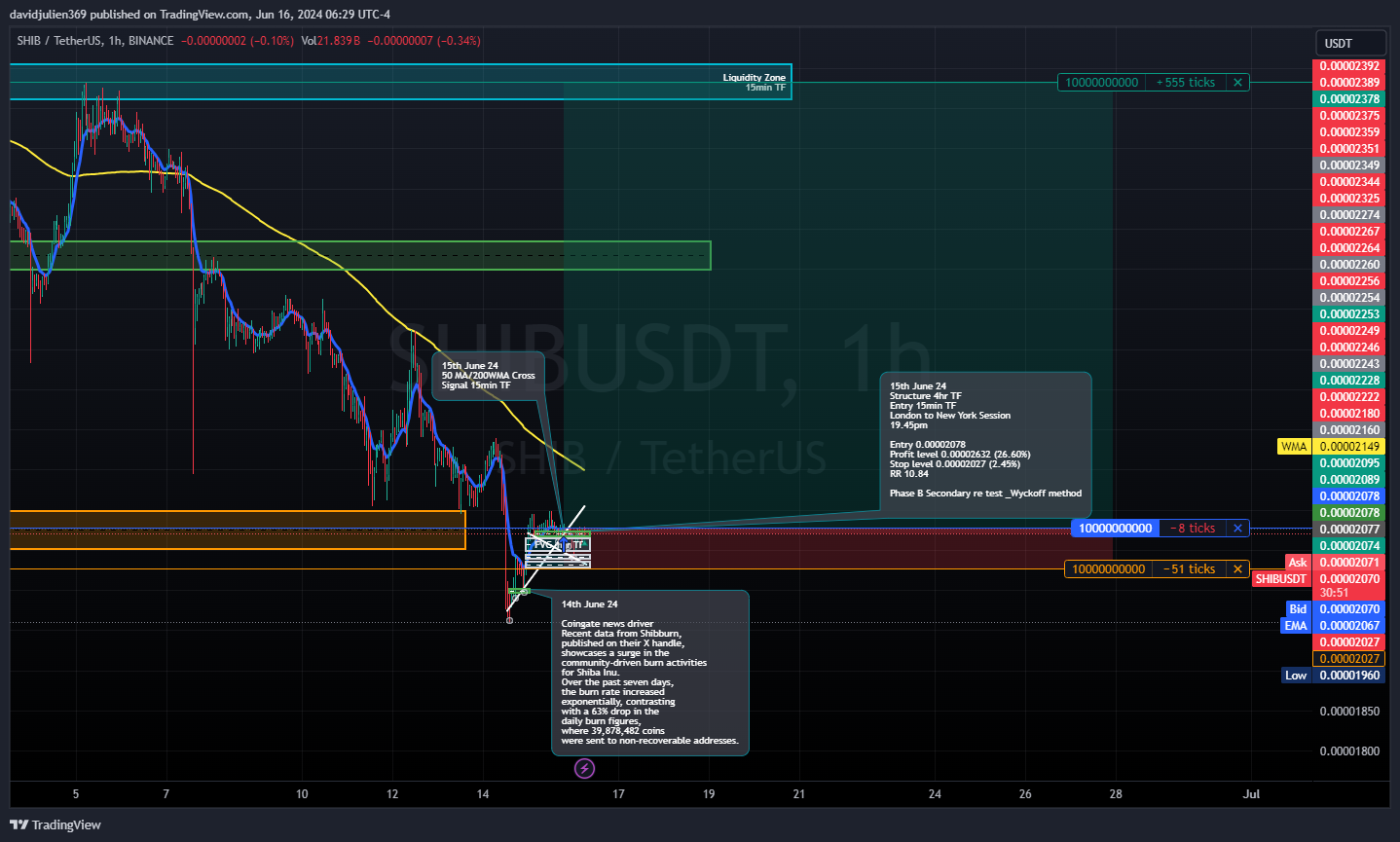This screenshot has width=1400, height=842.
Task: Click the blue Bid price label
Action: 1298,609
